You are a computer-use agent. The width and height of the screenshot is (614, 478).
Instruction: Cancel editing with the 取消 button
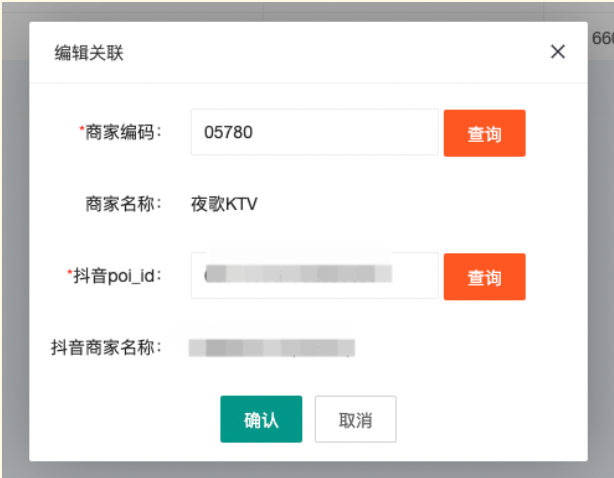[x=355, y=420]
